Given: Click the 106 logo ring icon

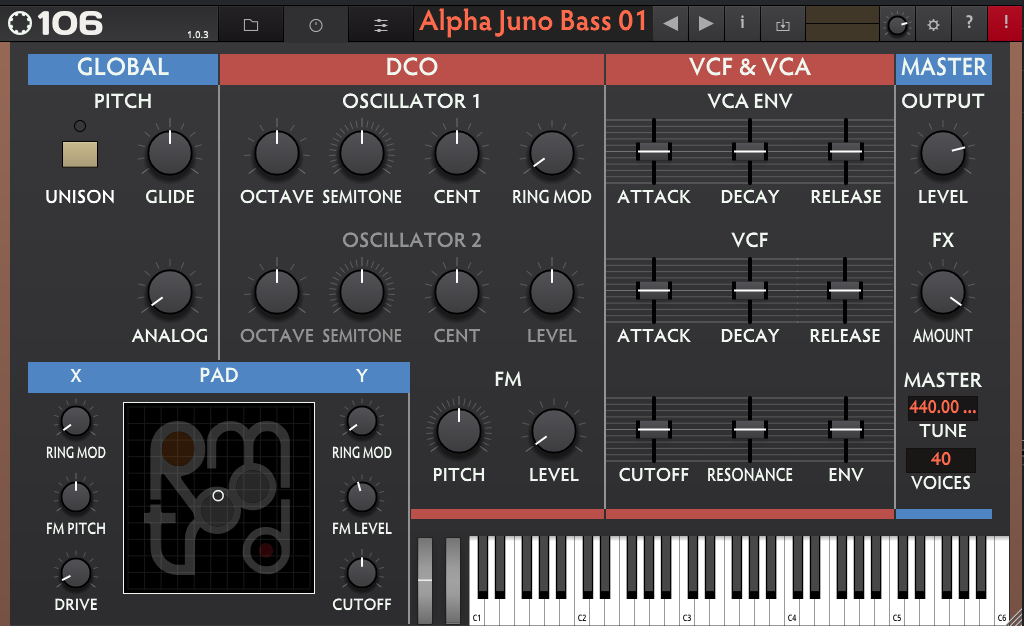Looking at the screenshot, I should [x=20, y=23].
